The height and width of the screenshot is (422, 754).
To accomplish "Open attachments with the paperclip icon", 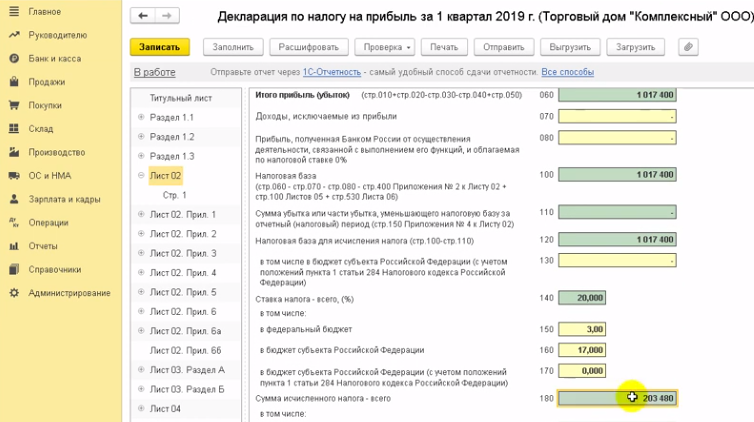I will (687, 47).
